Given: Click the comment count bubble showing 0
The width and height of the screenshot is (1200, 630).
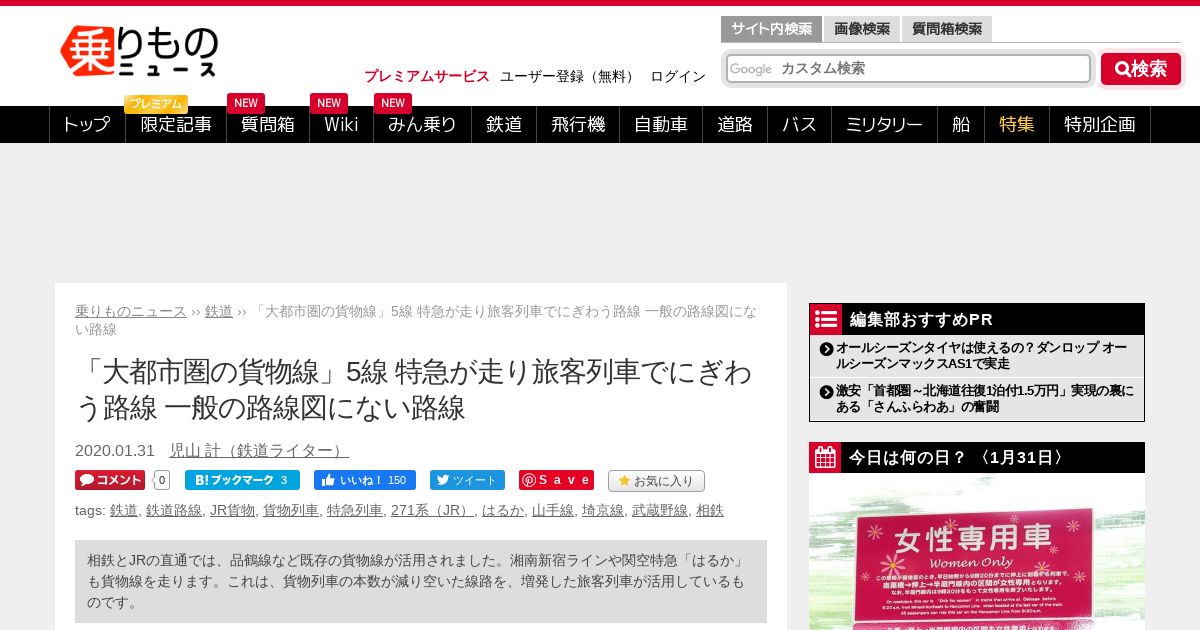Looking at the screenshot, I should tap(162, 480).
